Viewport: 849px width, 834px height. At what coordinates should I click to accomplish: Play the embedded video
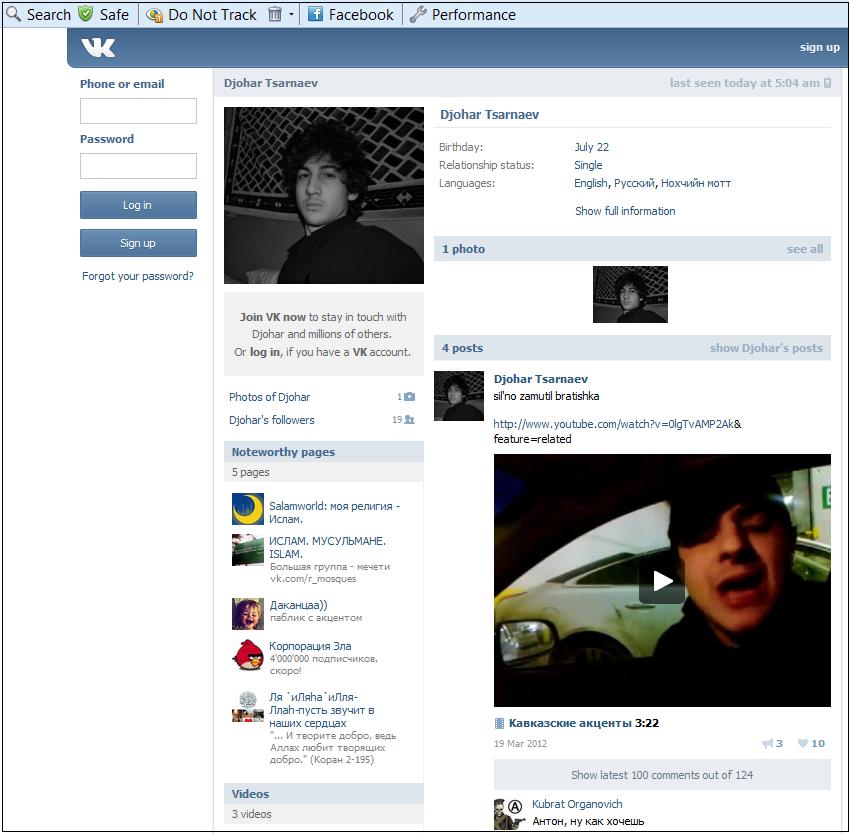point(662,581)
